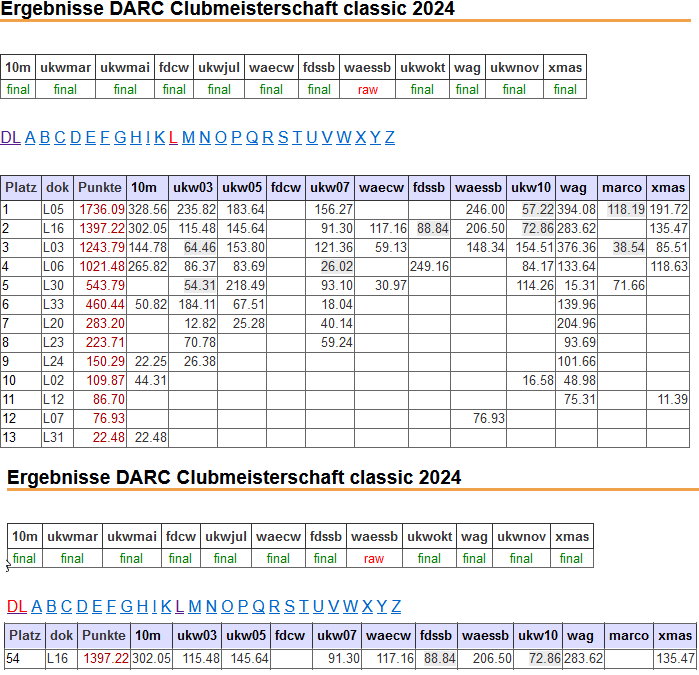Select the wag value 376.36
699x675 pixels.
576,247
